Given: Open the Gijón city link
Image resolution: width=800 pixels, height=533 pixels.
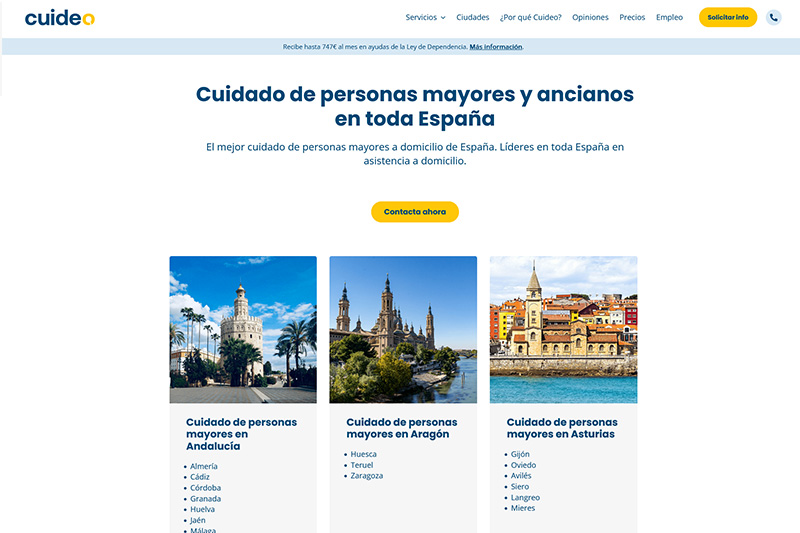Looking at the screenshot, I should [x=520, y=454].
